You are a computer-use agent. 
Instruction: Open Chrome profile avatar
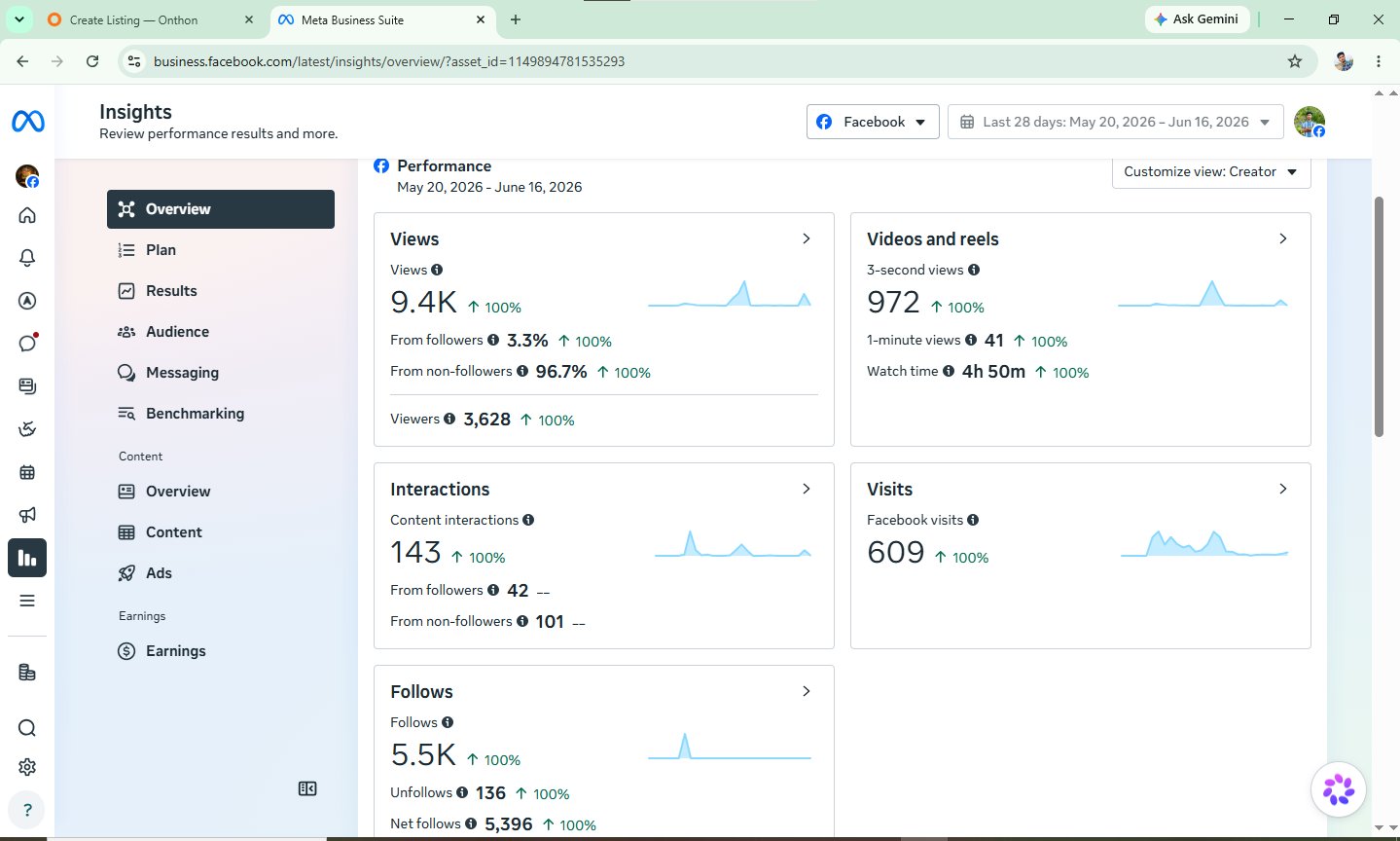pos(1344,61)
